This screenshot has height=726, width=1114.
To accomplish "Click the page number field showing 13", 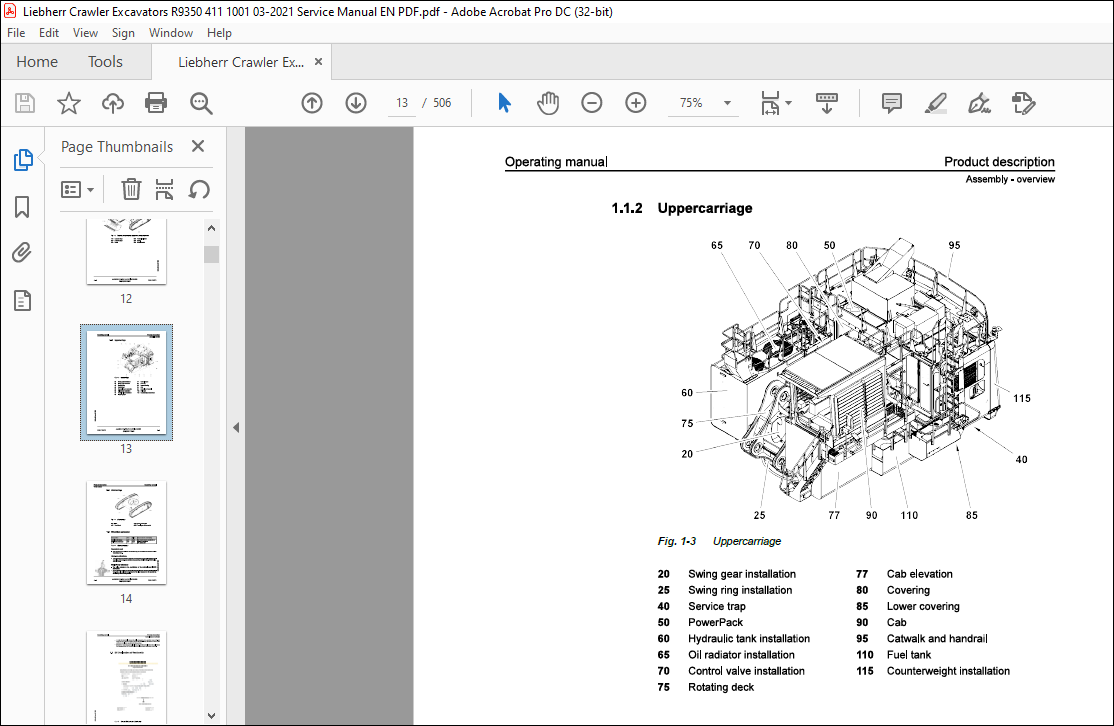I will [402, 103].
